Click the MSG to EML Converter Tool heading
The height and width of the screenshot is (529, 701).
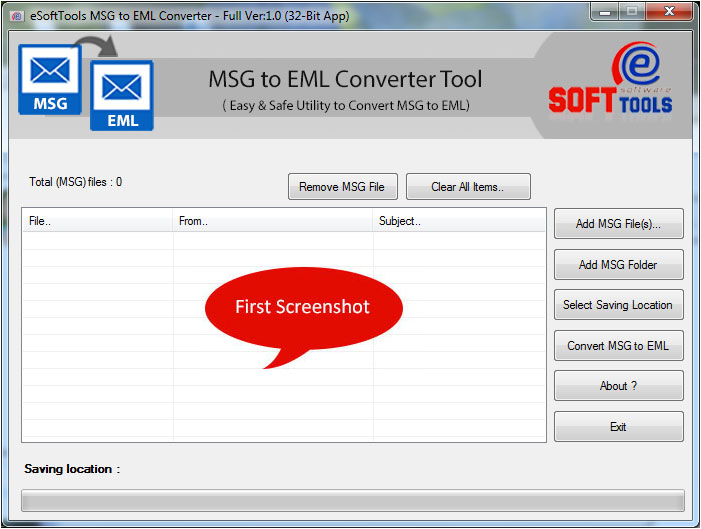345,79
